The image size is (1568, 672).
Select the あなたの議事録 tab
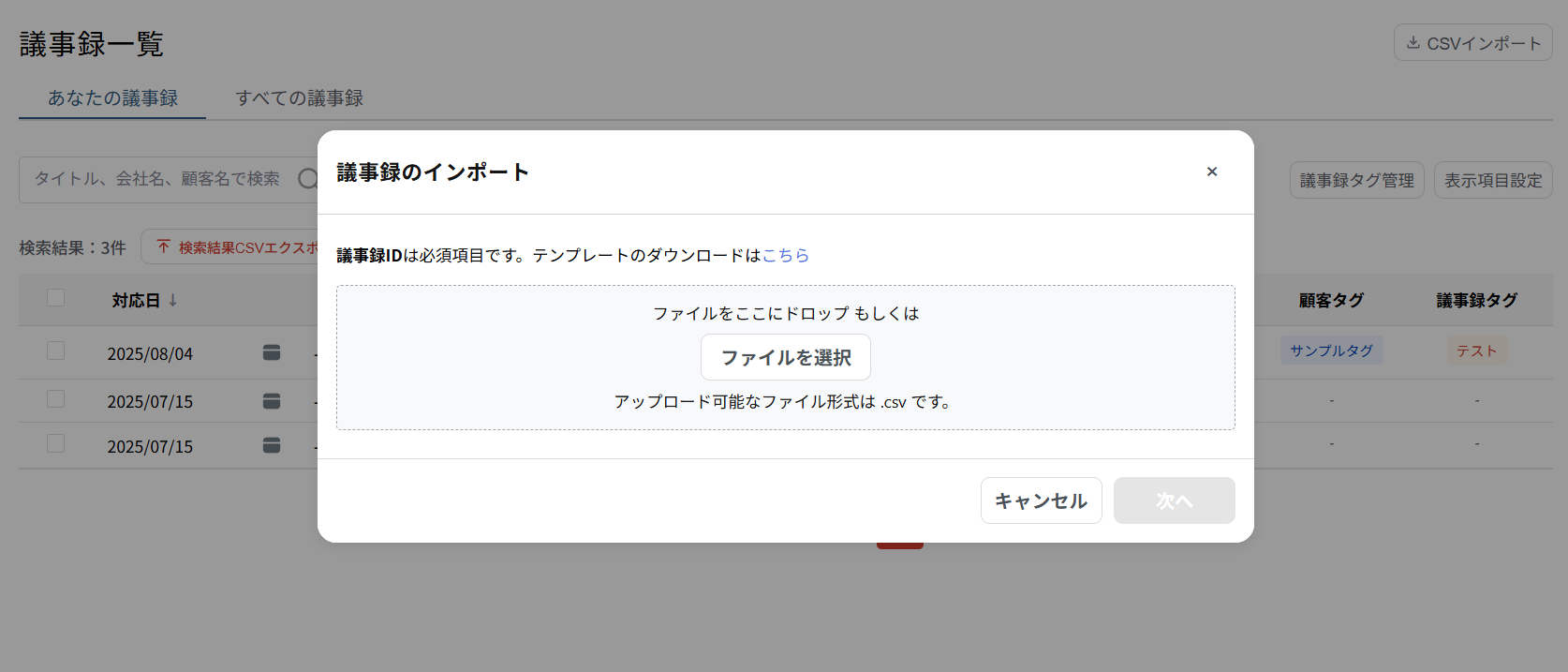click(112, 98)
